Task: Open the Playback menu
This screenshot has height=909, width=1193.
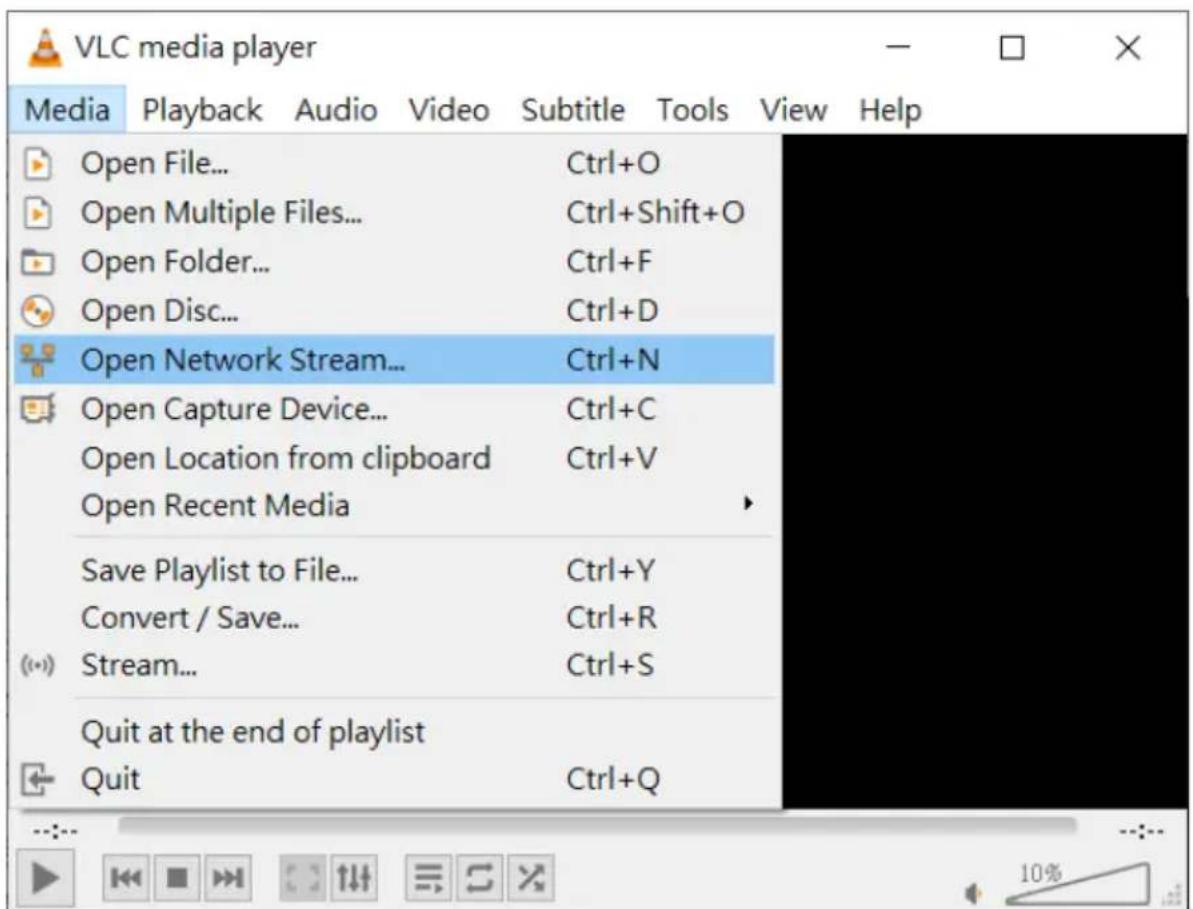Action: (x=202, y=110)
